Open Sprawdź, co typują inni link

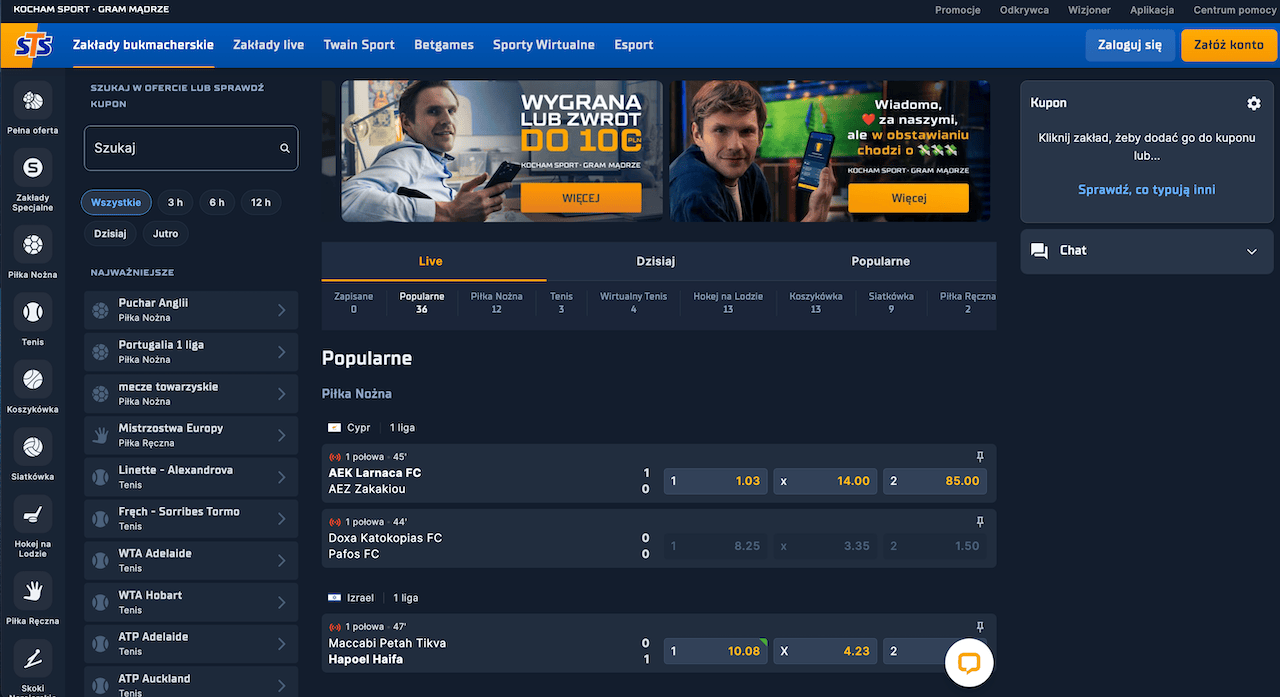coord(1147,190)
